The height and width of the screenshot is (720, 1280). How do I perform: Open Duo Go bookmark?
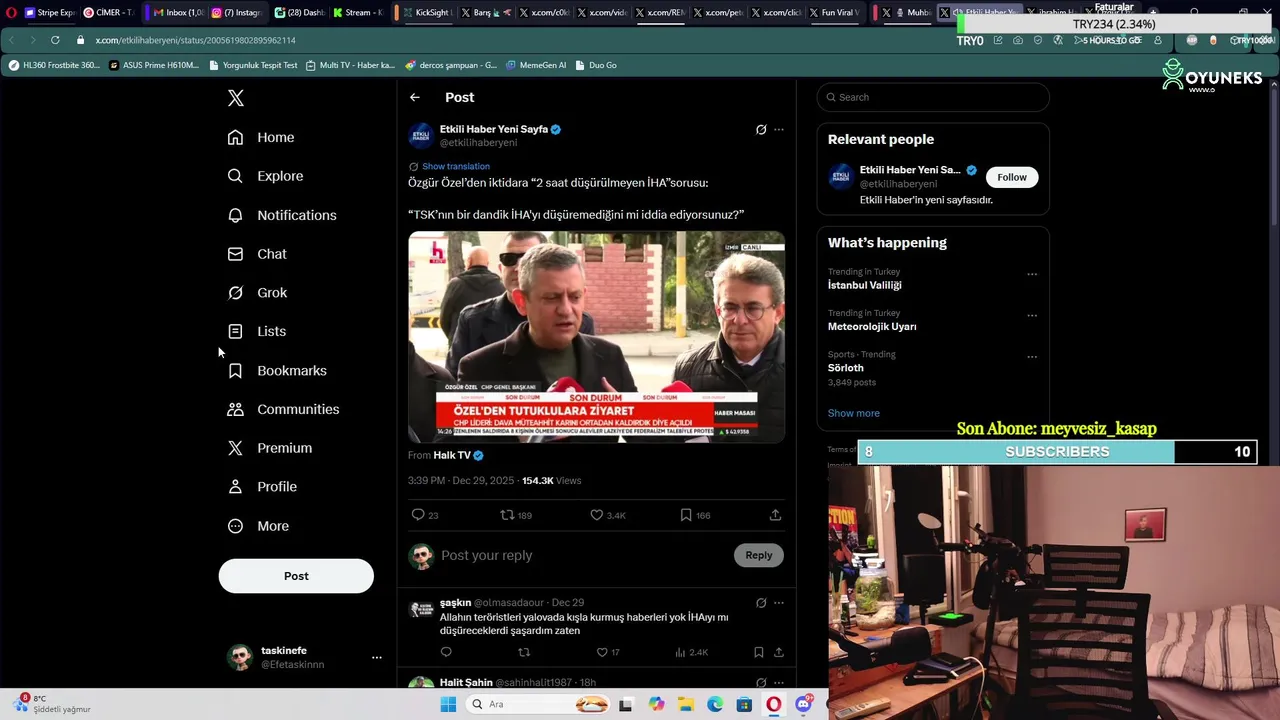[x=596, y=65]
